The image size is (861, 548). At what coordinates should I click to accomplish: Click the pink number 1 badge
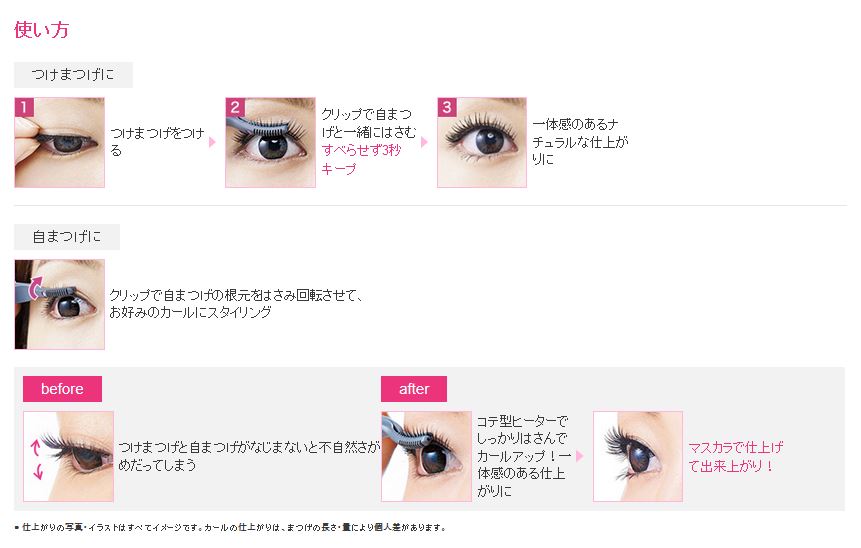coord(24,107)
